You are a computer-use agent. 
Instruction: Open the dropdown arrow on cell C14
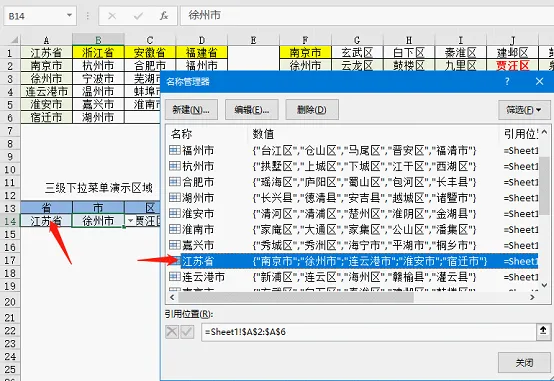click(130, 221)
